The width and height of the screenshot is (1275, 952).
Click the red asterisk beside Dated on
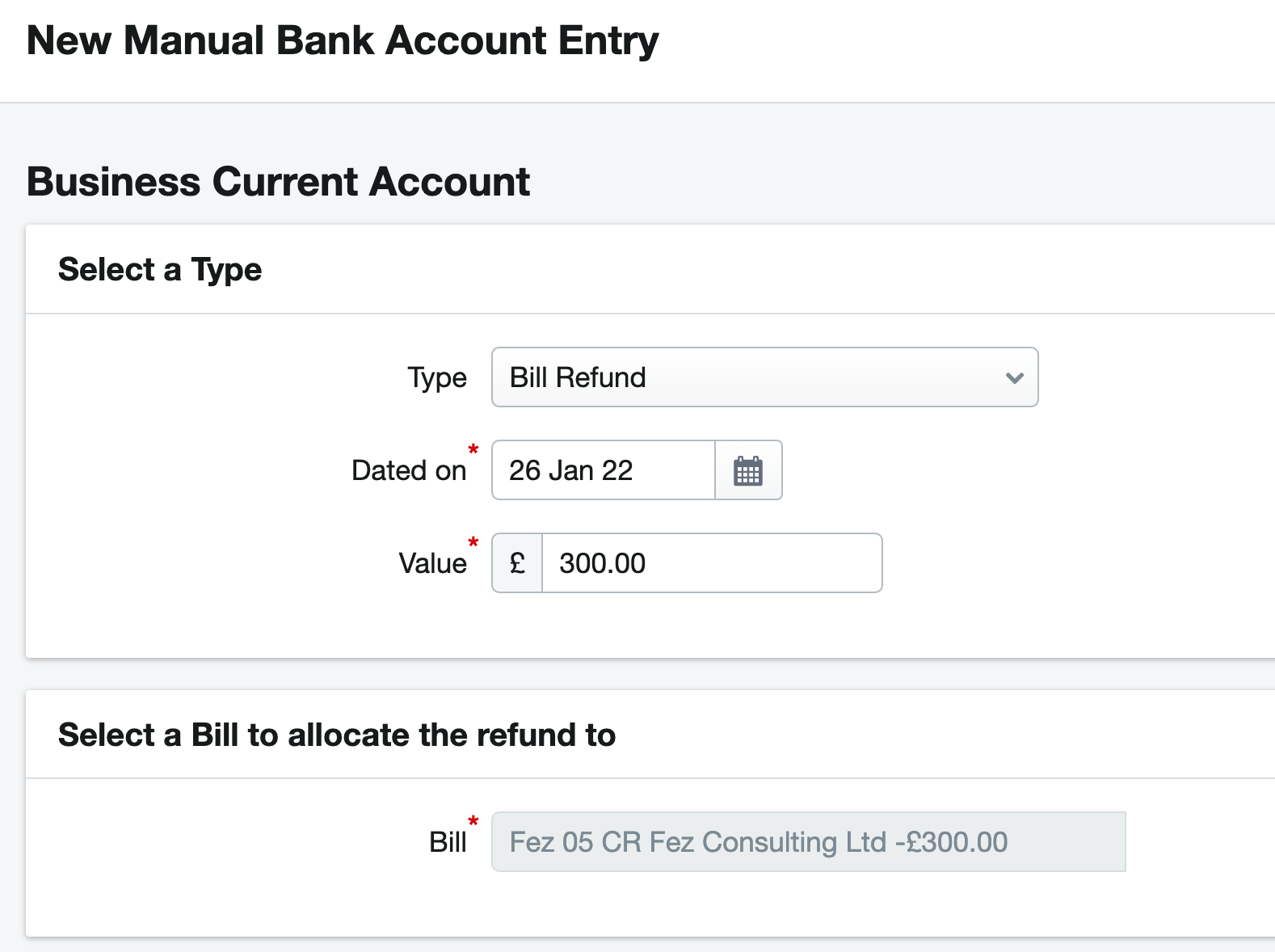tap(473, 451)
